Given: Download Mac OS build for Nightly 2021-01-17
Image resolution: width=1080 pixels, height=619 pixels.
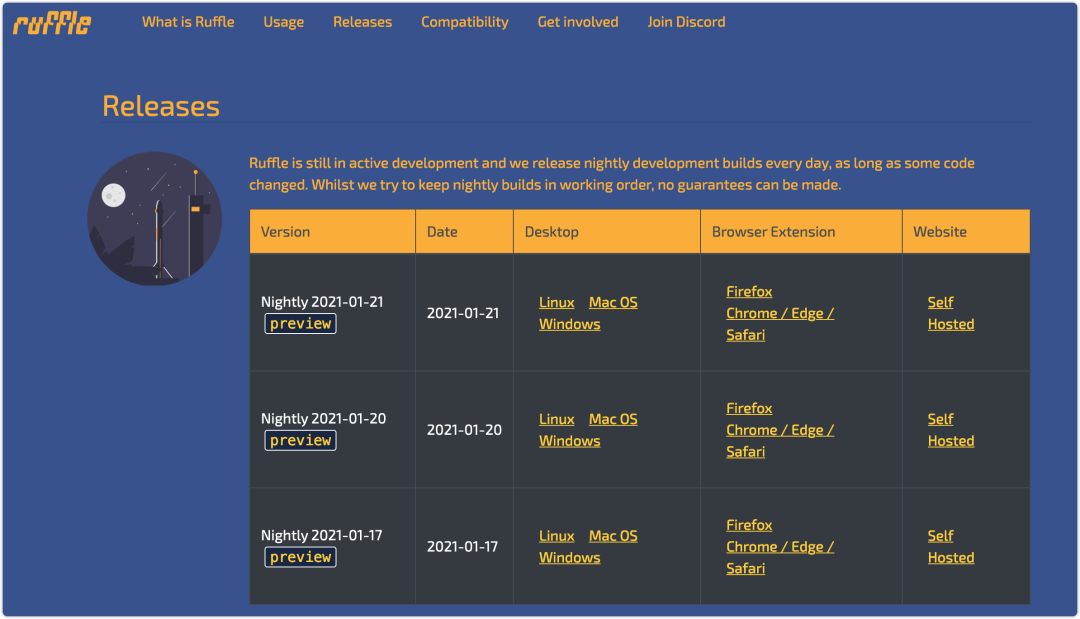Looking at the screenshot, I should [x=613, y=536].
